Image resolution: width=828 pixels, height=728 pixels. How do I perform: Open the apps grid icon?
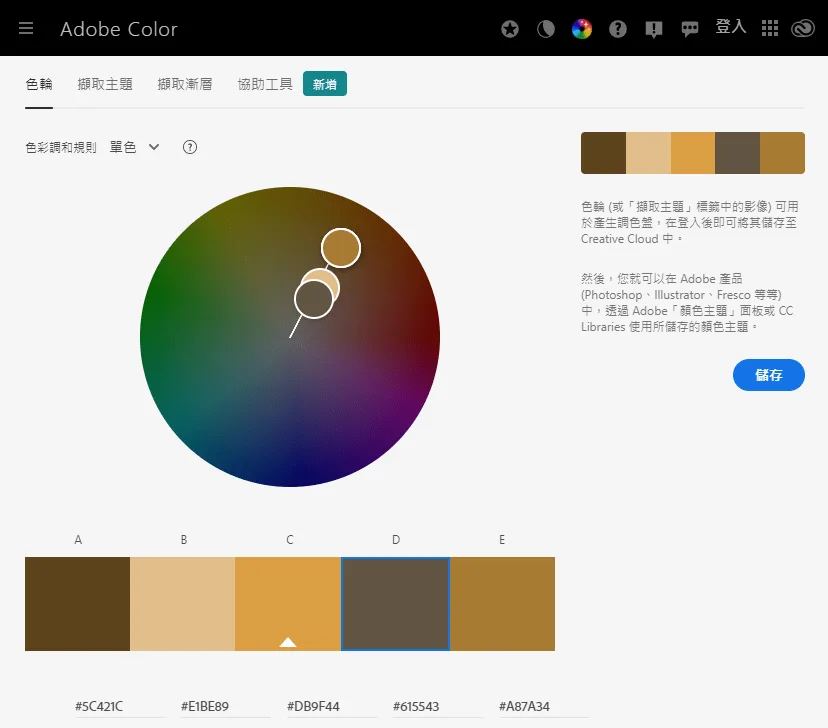pos(769,29)
